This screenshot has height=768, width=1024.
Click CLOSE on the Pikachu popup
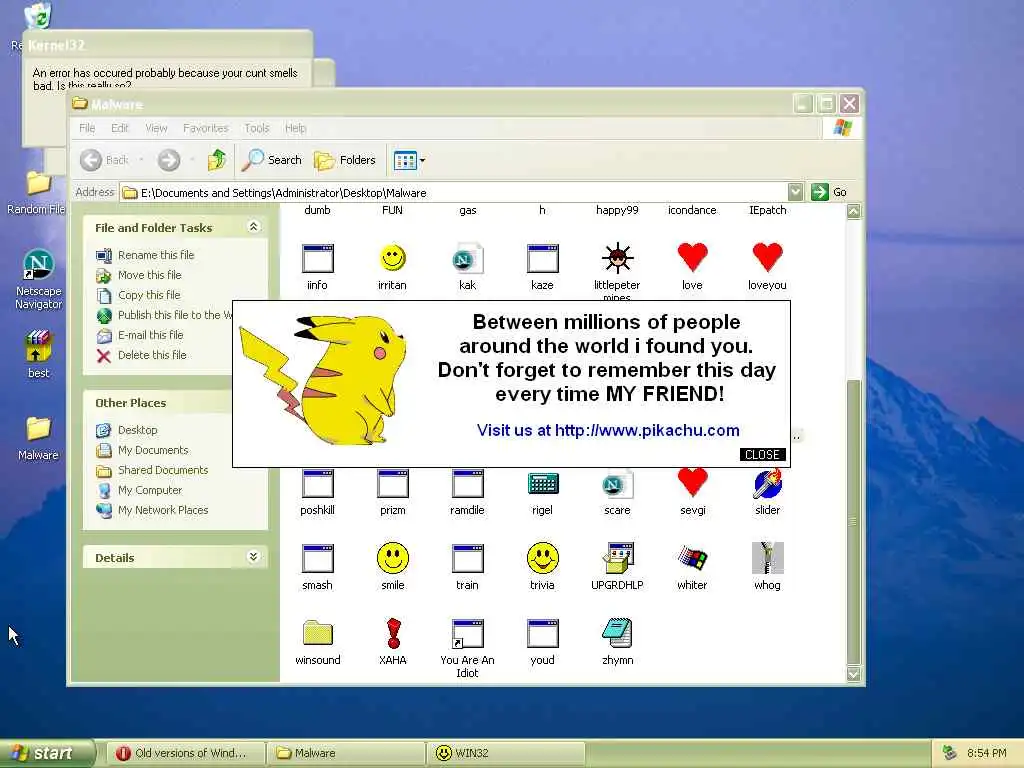point(762,455)
